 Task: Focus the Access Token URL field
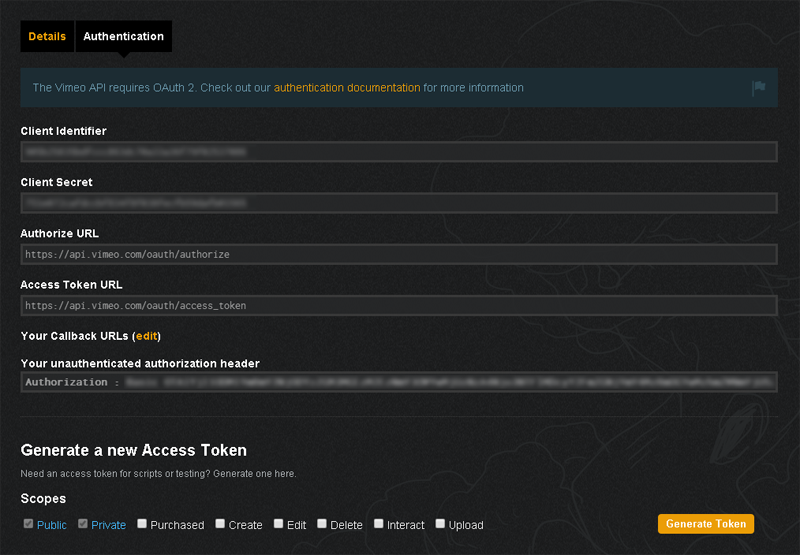click(x=398, y=305)
